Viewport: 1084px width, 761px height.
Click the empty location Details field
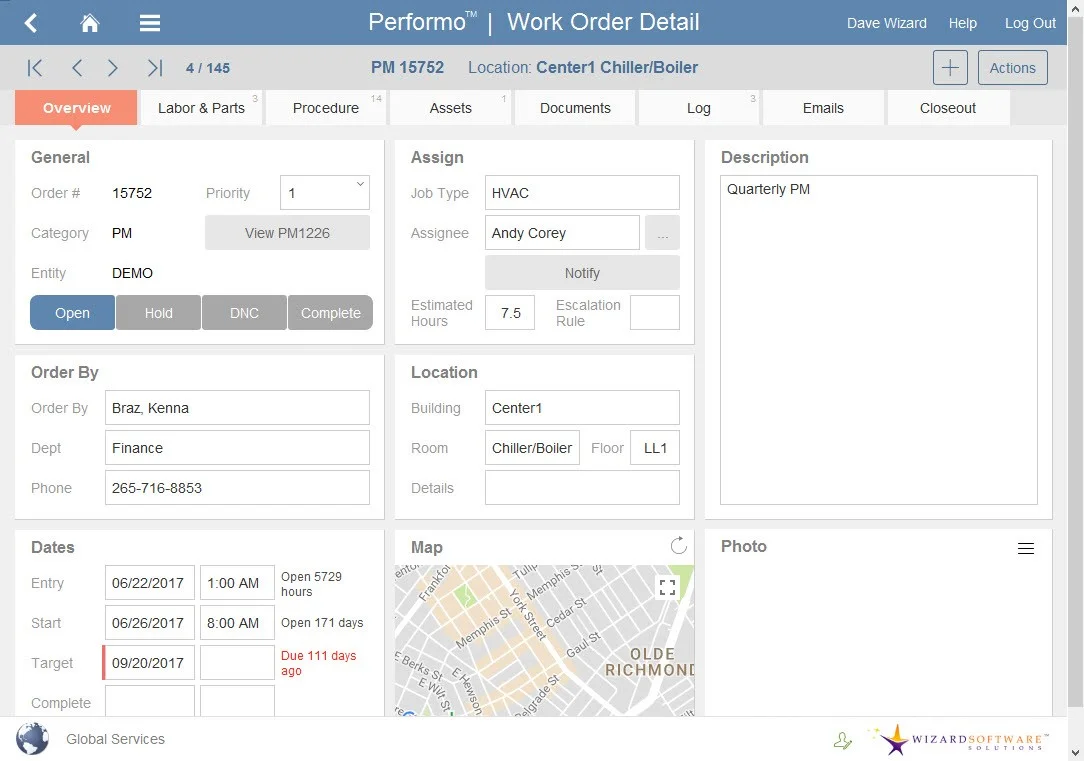pyautogui.click(x=582, y=488)
